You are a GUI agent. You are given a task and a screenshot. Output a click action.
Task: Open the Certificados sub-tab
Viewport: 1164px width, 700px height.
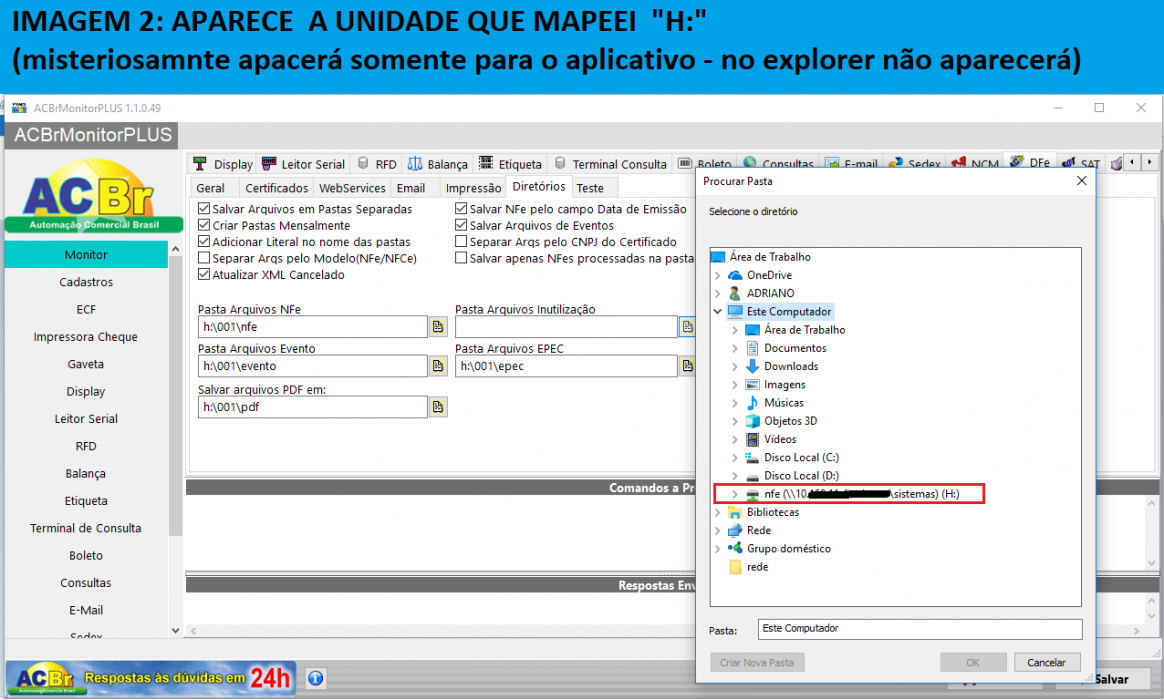(276, 189)
